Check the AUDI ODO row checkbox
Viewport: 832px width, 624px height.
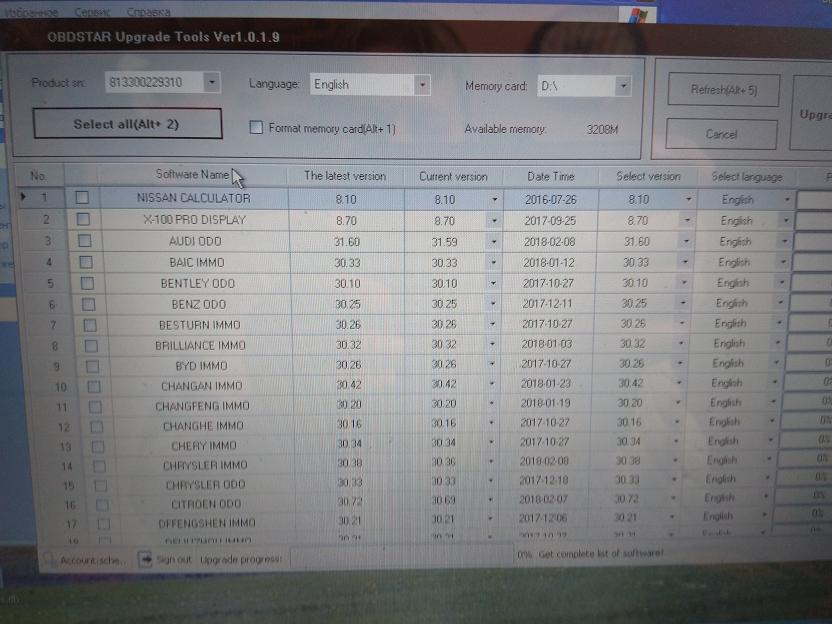coord(84,240)
